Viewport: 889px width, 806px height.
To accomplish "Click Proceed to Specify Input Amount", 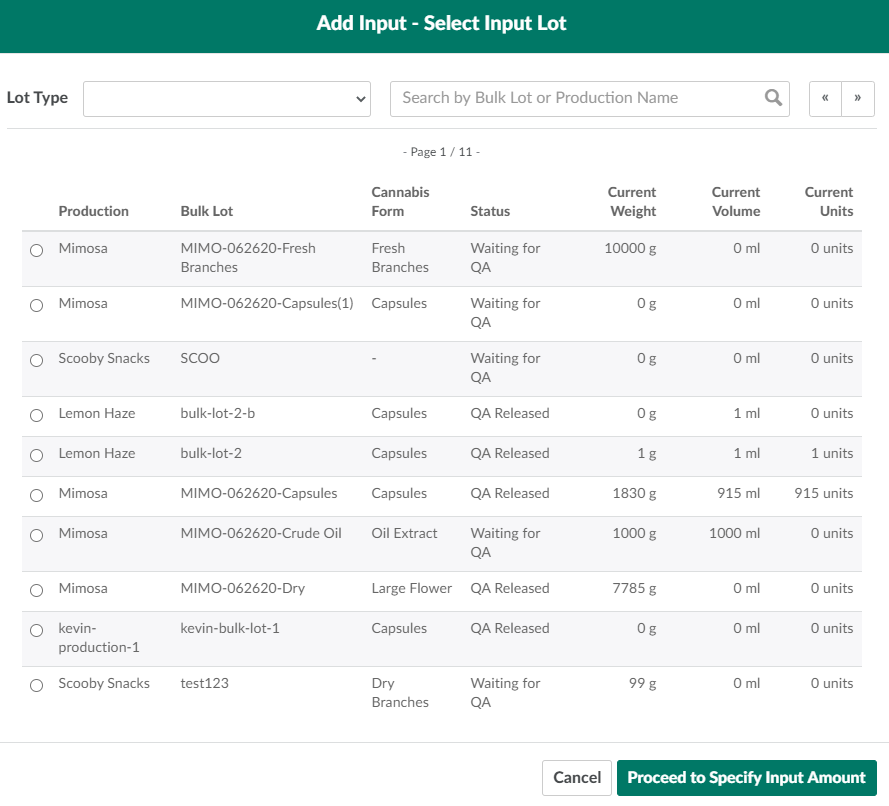I will click(x=746, y=778).
